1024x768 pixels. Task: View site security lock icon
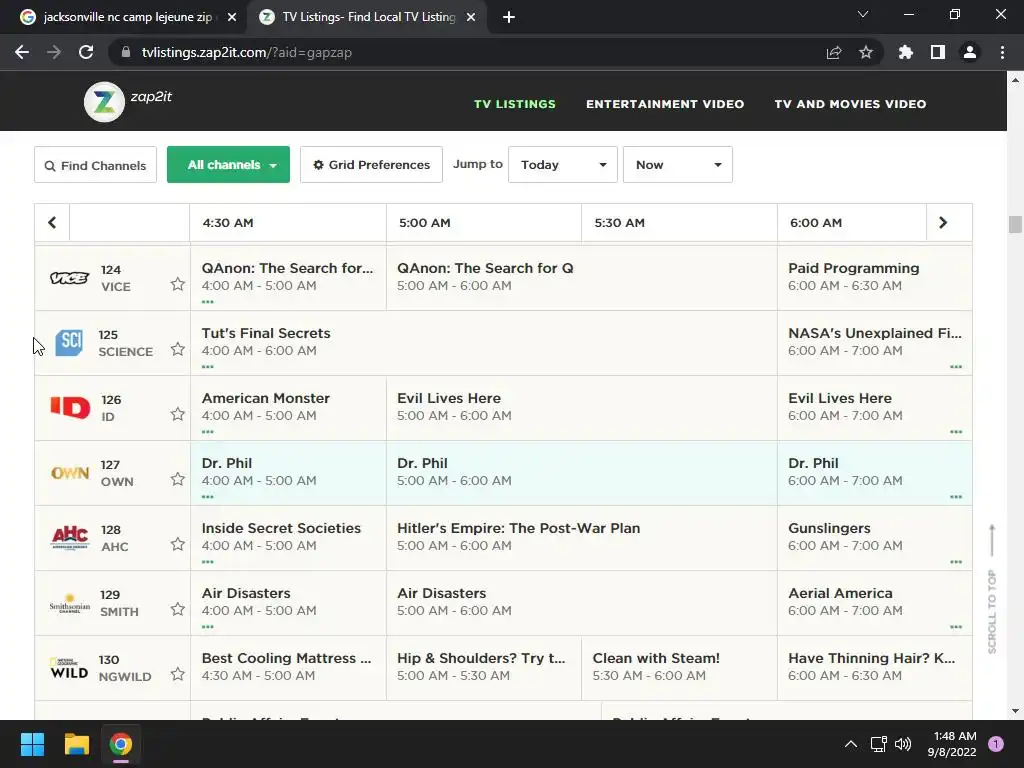coord(126,52)
